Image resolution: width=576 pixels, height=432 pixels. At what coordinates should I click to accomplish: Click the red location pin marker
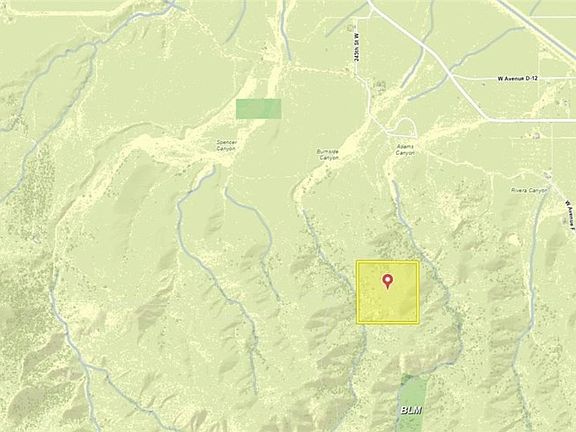[x=388, y=281]
